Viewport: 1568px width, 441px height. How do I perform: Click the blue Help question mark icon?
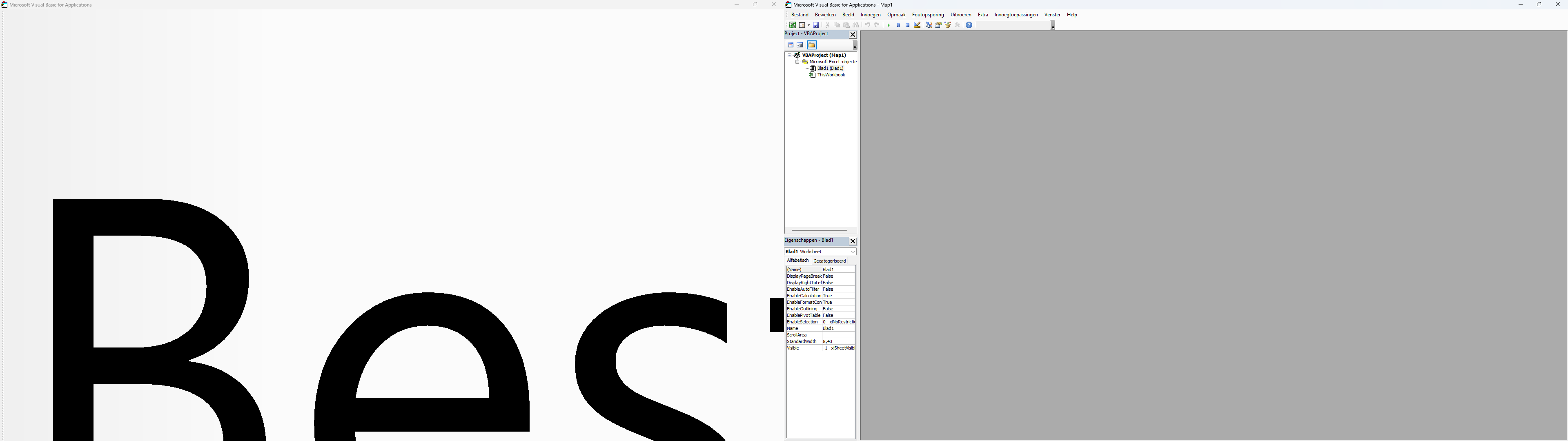969,25
